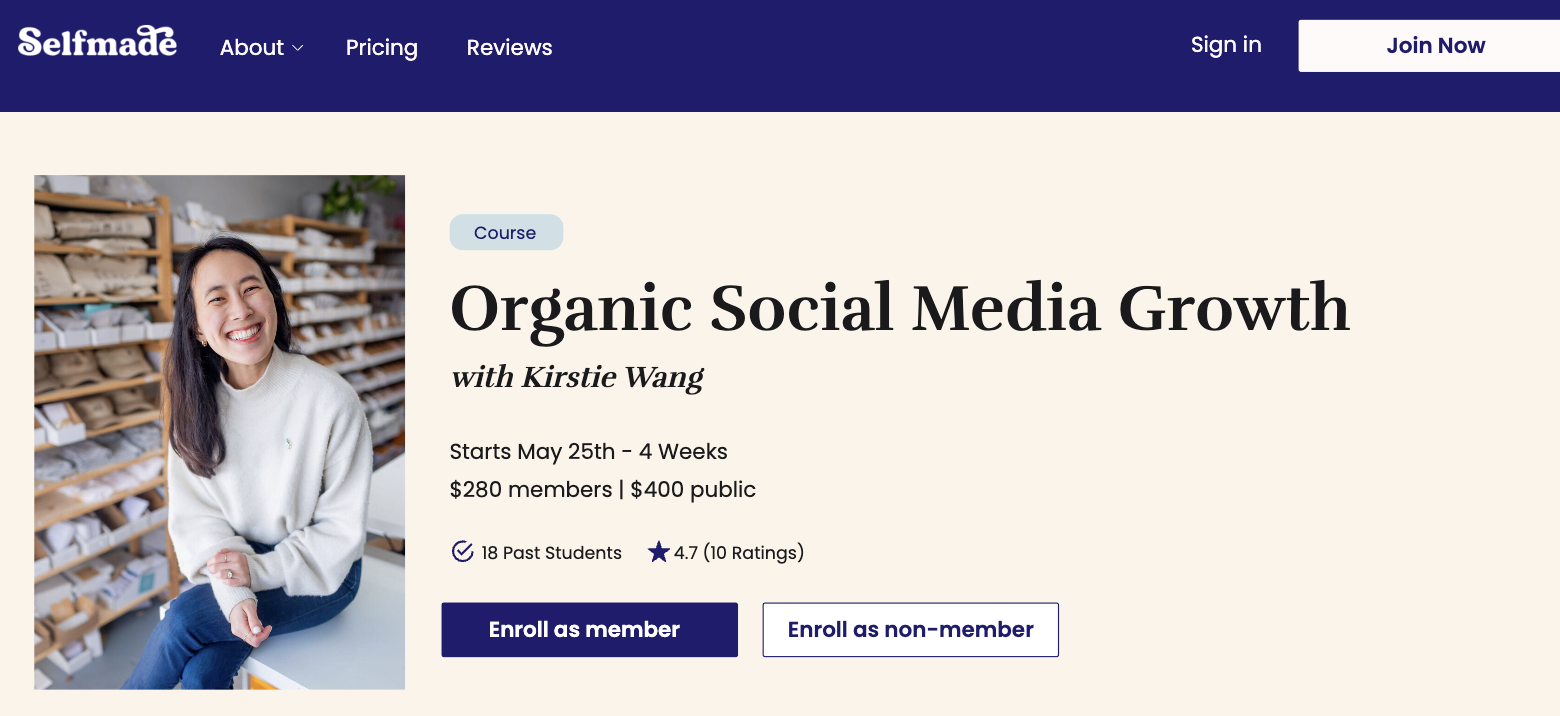Click the star rating icon
The height and width of the screenshot is (716, 1560).
(x=658, y=552)
